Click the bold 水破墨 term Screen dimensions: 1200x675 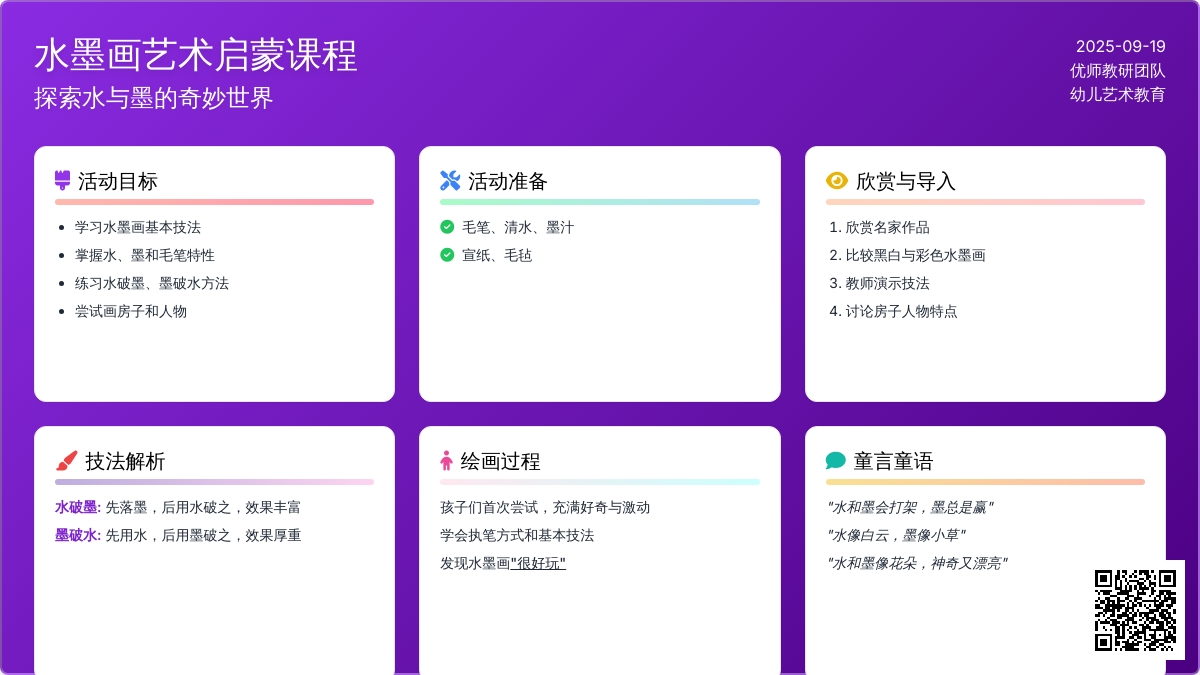(x=77, y=507)
